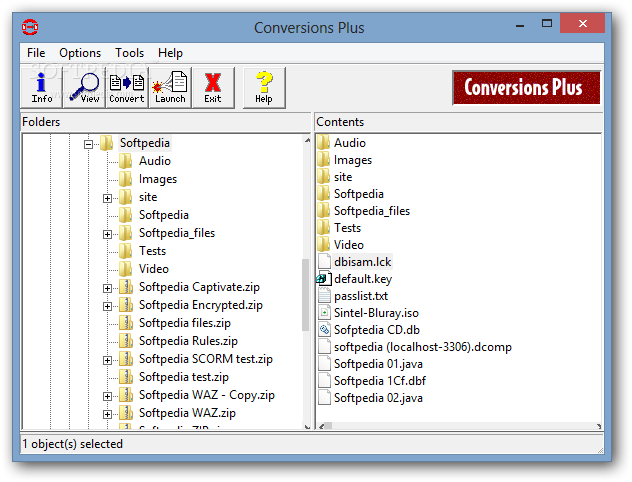Select Softpedia files.zip in the tree
This screenshot has width=632, height=482.
[x=185, y=323]
